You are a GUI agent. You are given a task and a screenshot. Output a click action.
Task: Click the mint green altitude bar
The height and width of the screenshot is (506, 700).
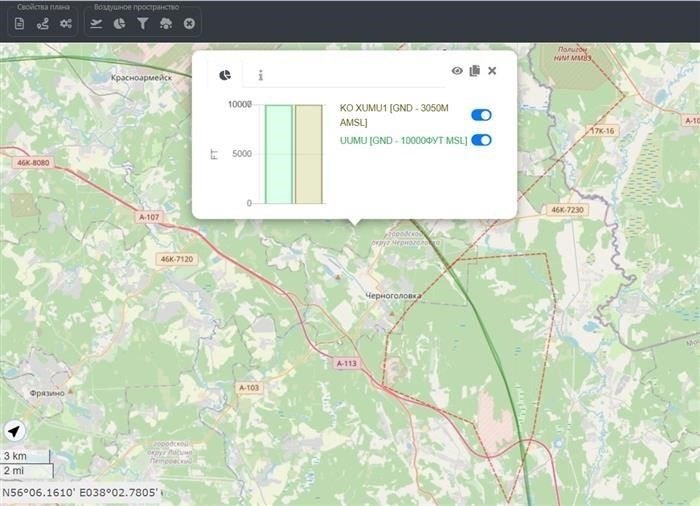pos(279,155)
